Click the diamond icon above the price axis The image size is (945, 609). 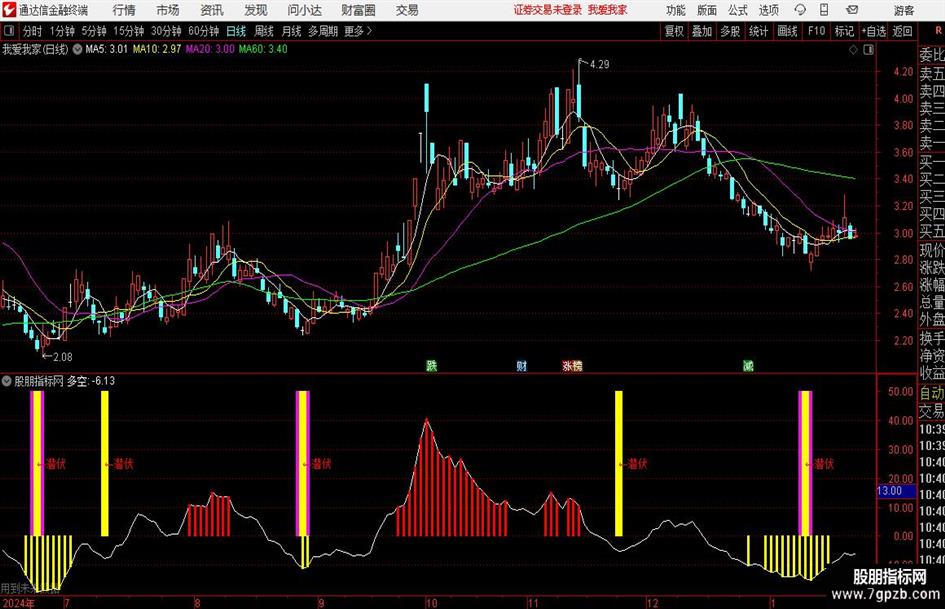(853, 49)
